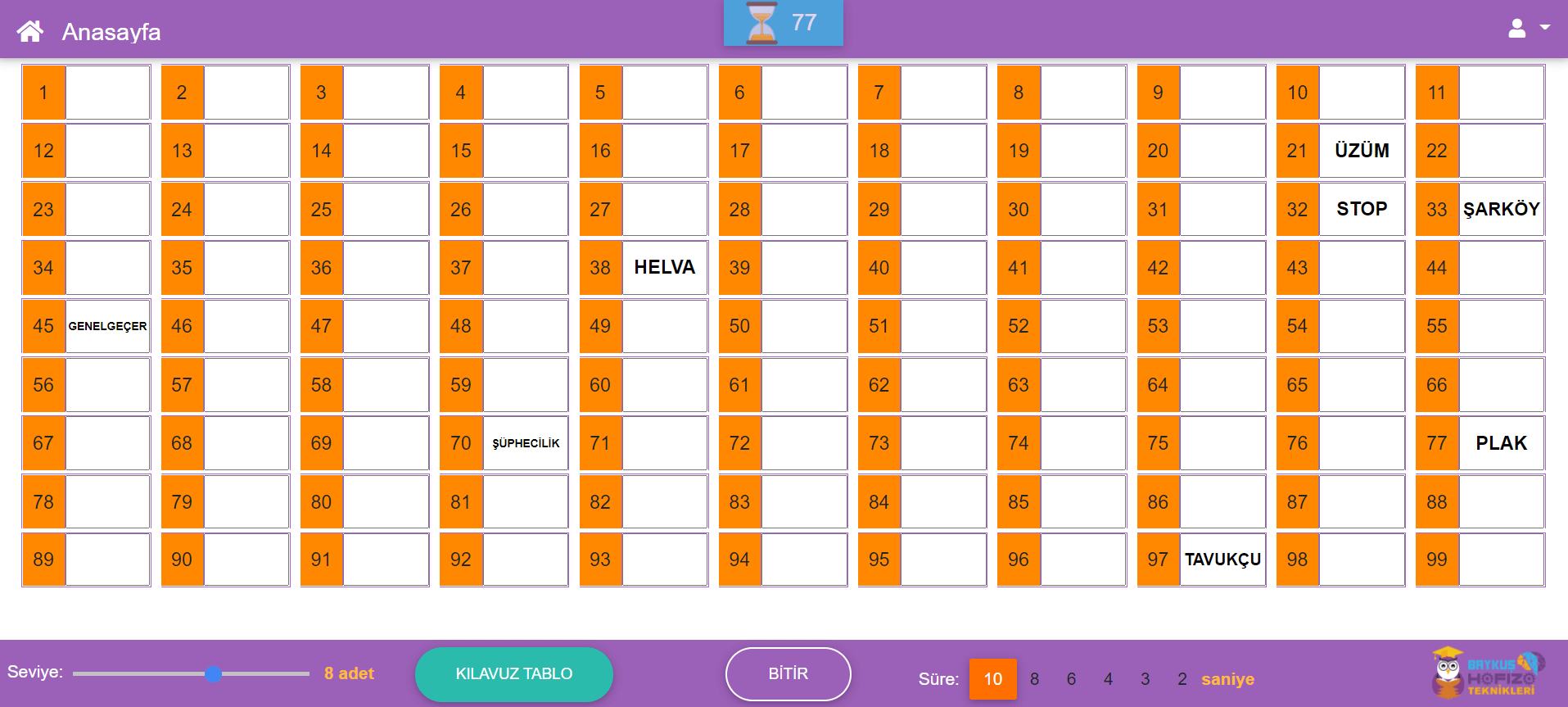This screenshot has height=707, width=1568.
Task: Select the TAVUKÇU cell at 97
Action: click(1222, 560)
